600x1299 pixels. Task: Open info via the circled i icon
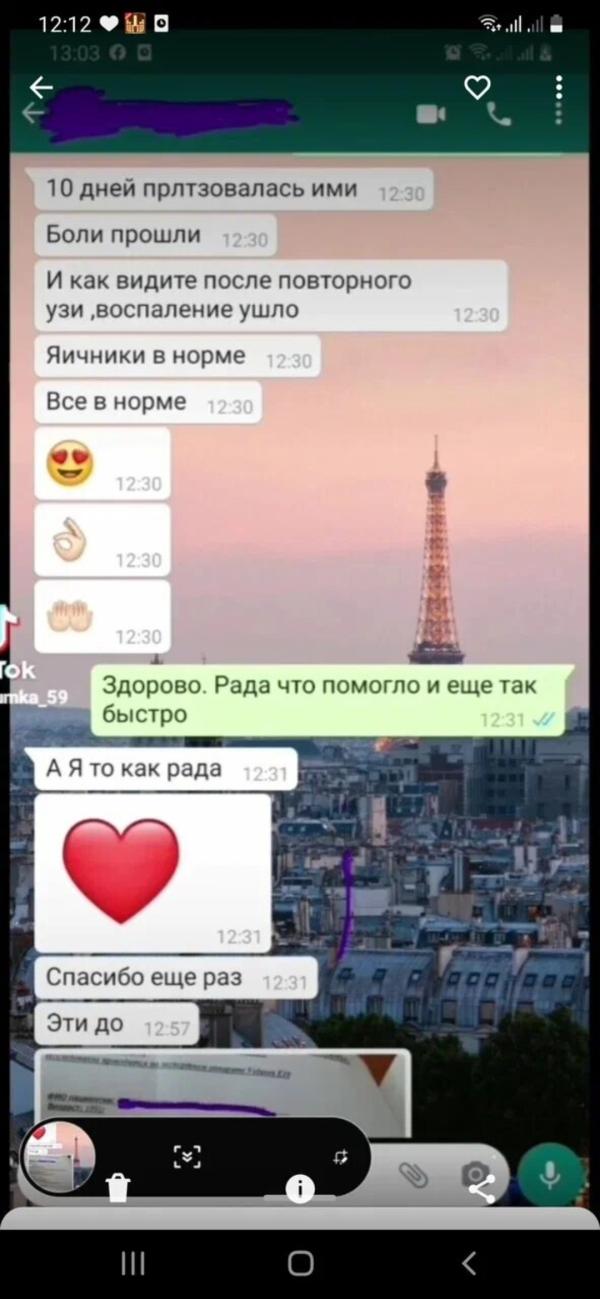[x=300, y=1188]
